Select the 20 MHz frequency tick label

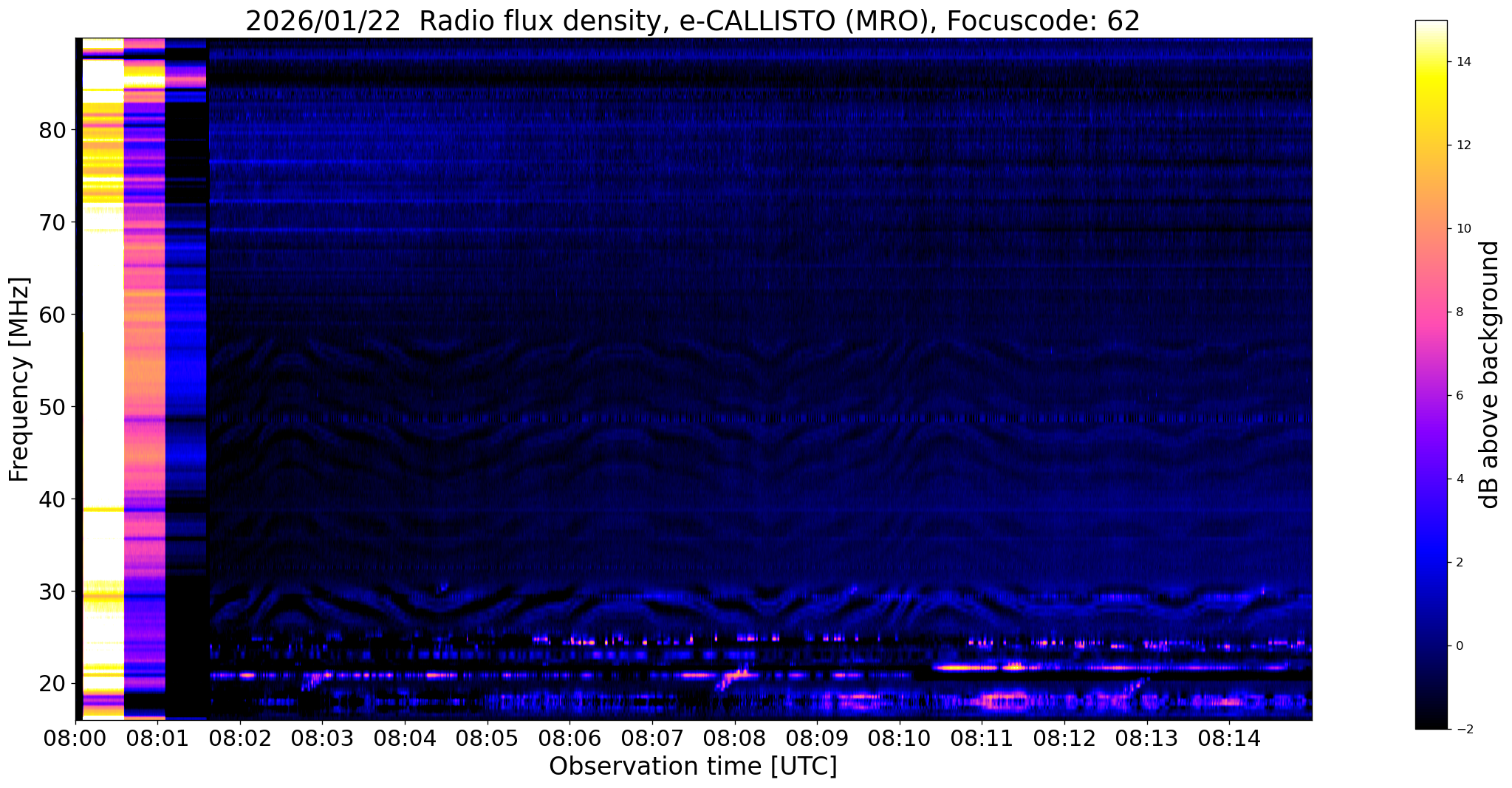[53, 685]
